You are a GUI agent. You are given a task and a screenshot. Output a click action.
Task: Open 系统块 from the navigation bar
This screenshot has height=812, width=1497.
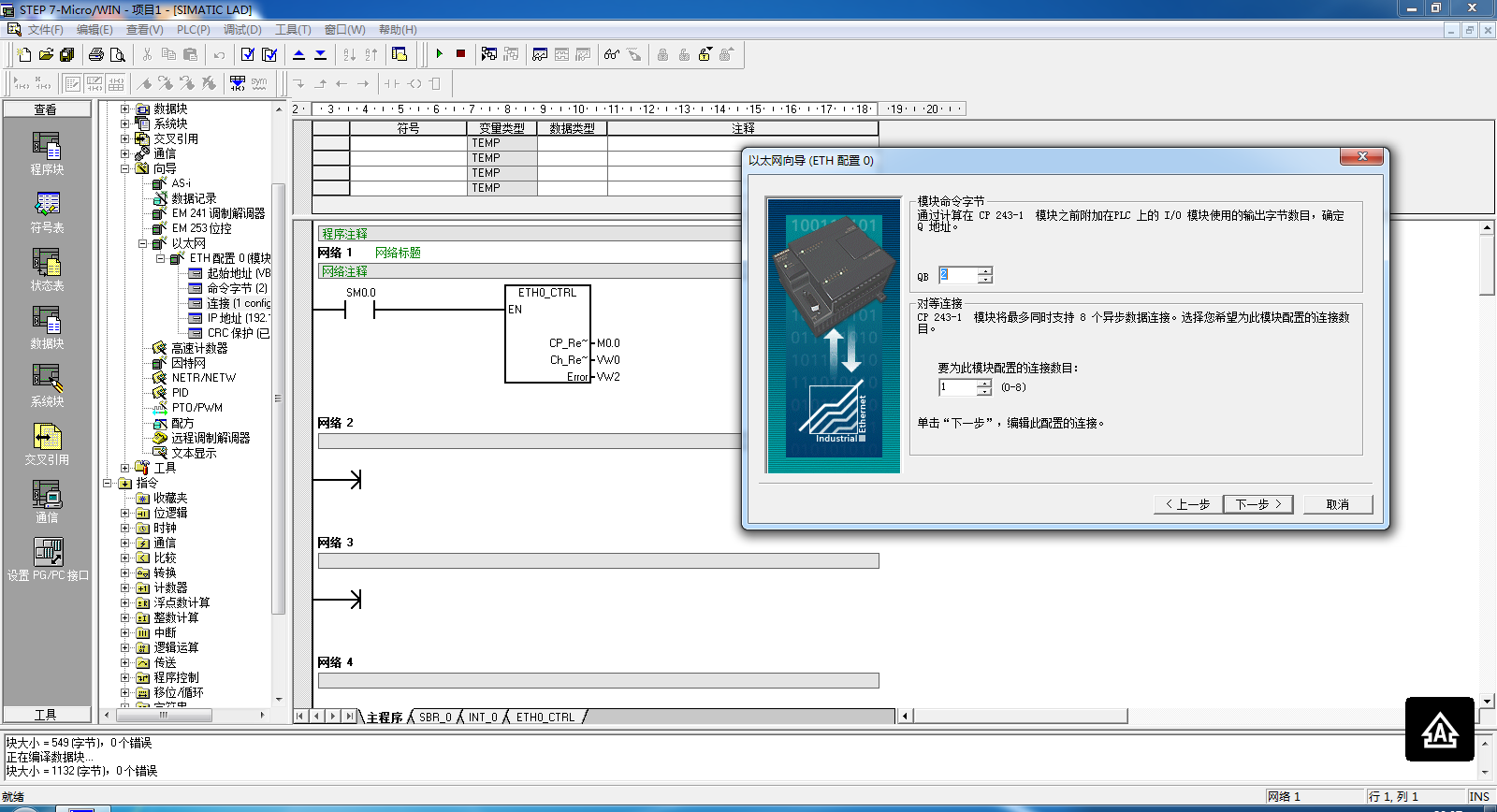click(47, 384)
